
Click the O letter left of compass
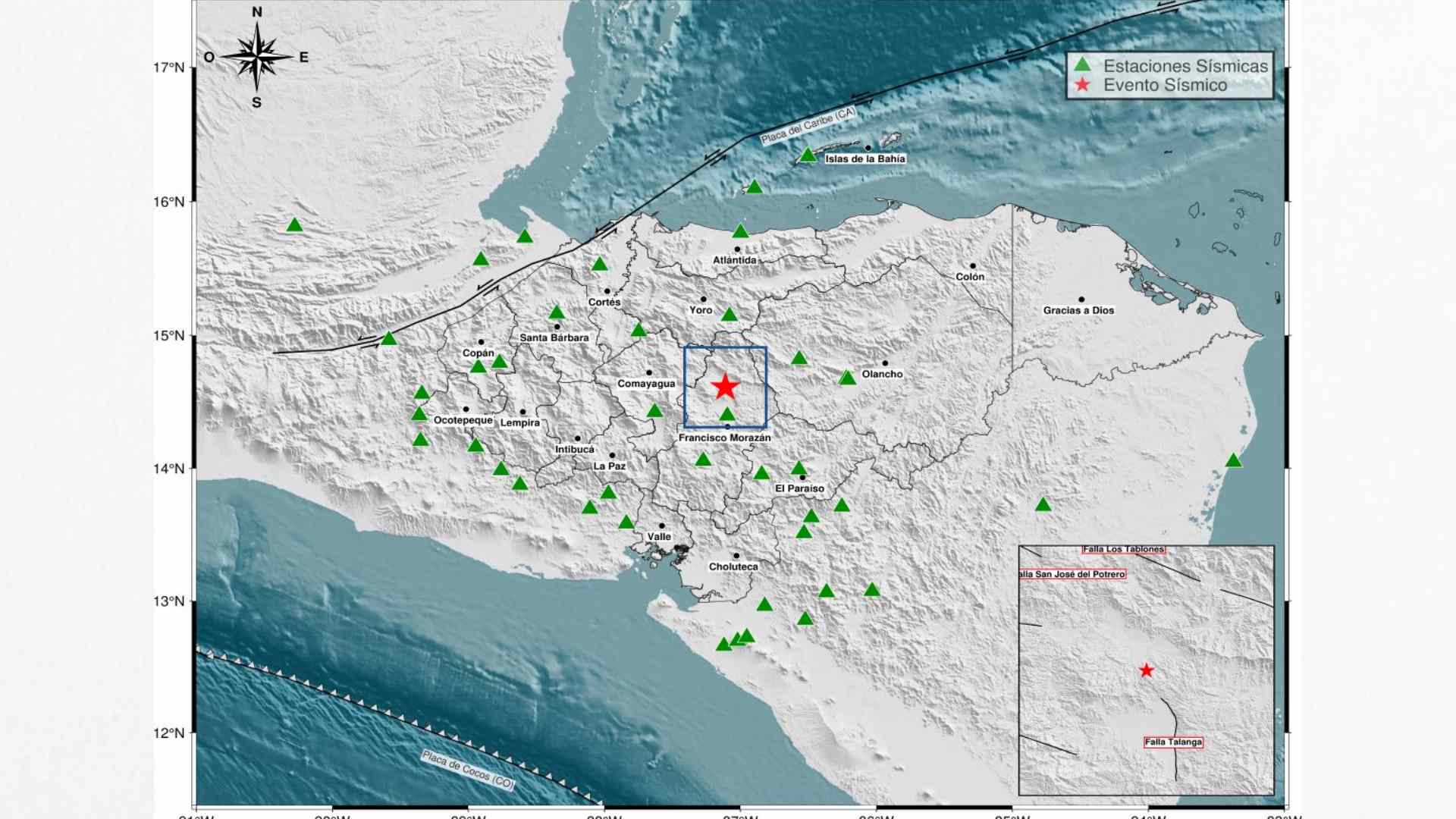[x=209, y=57]
